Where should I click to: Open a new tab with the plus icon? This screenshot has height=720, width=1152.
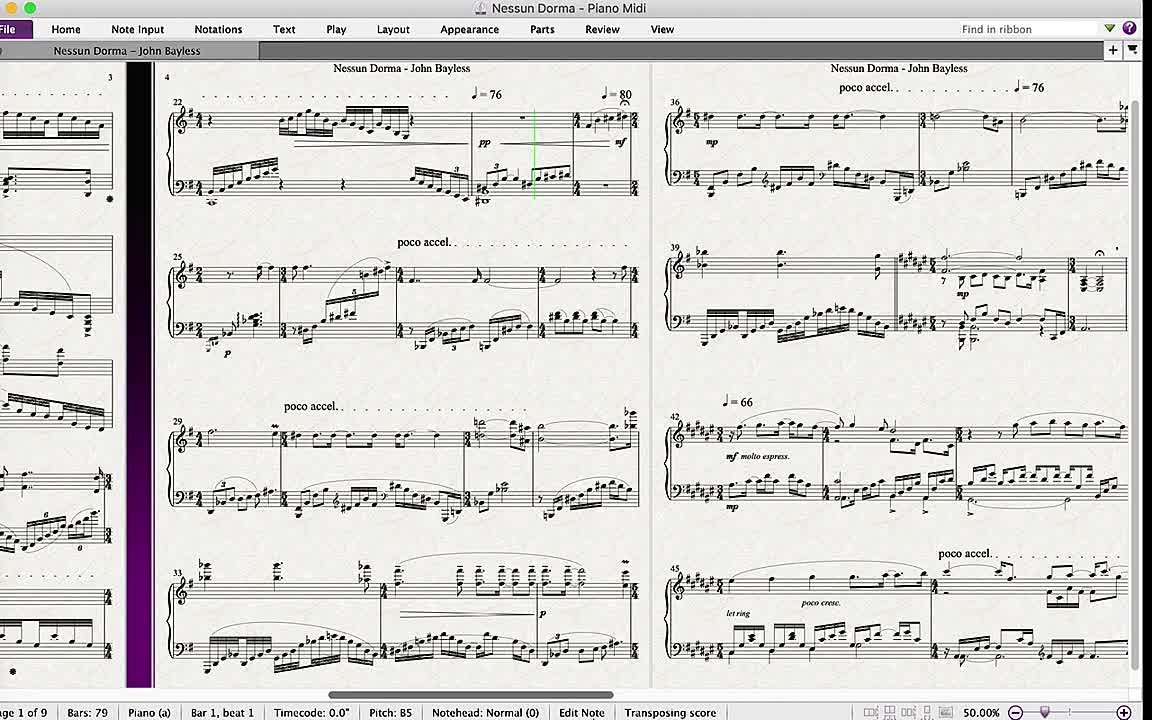[1113, 50]
